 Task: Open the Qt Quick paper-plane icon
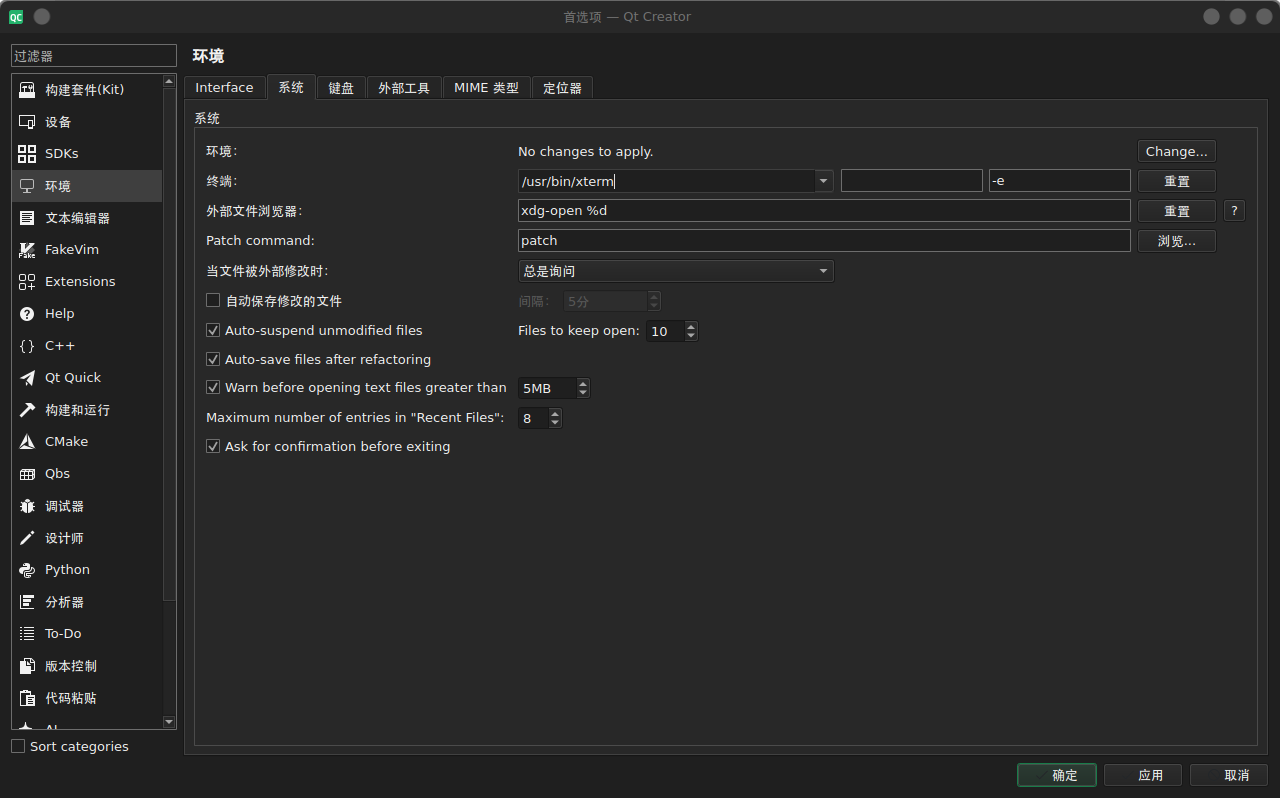pos(27,378)
